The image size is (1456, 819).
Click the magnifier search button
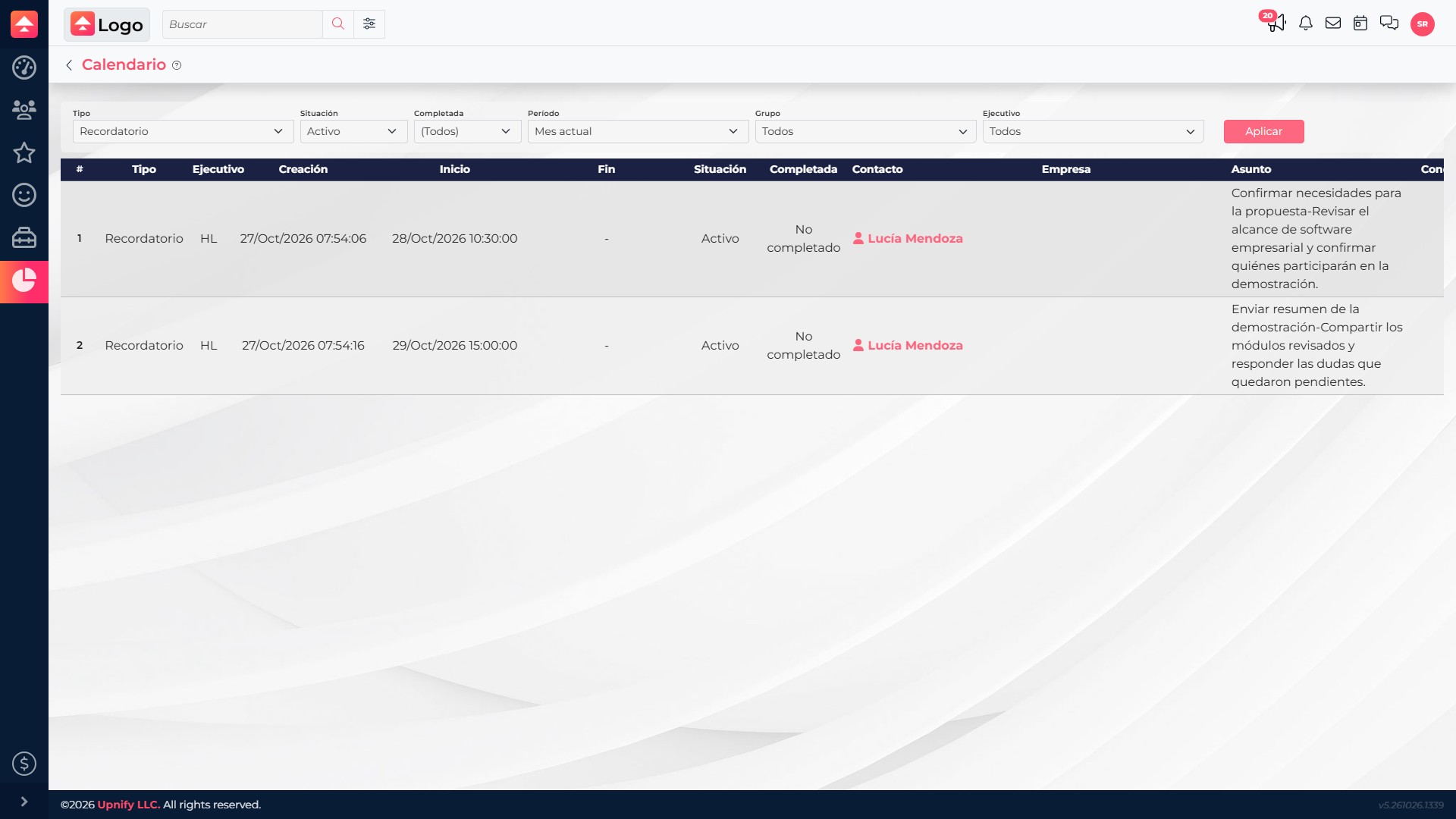pos(338,24)
